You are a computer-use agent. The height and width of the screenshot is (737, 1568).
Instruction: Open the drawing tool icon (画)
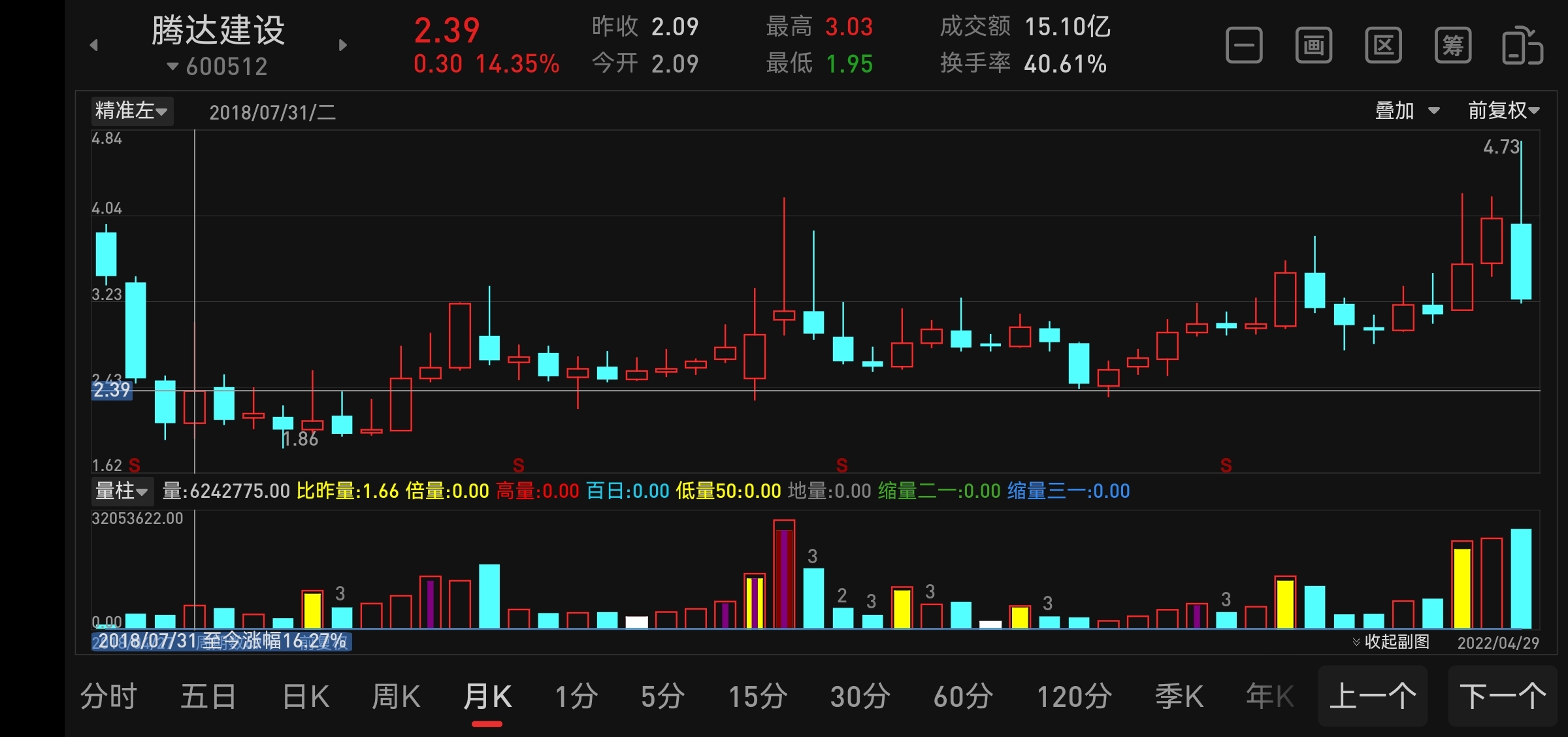point(1314,46)
